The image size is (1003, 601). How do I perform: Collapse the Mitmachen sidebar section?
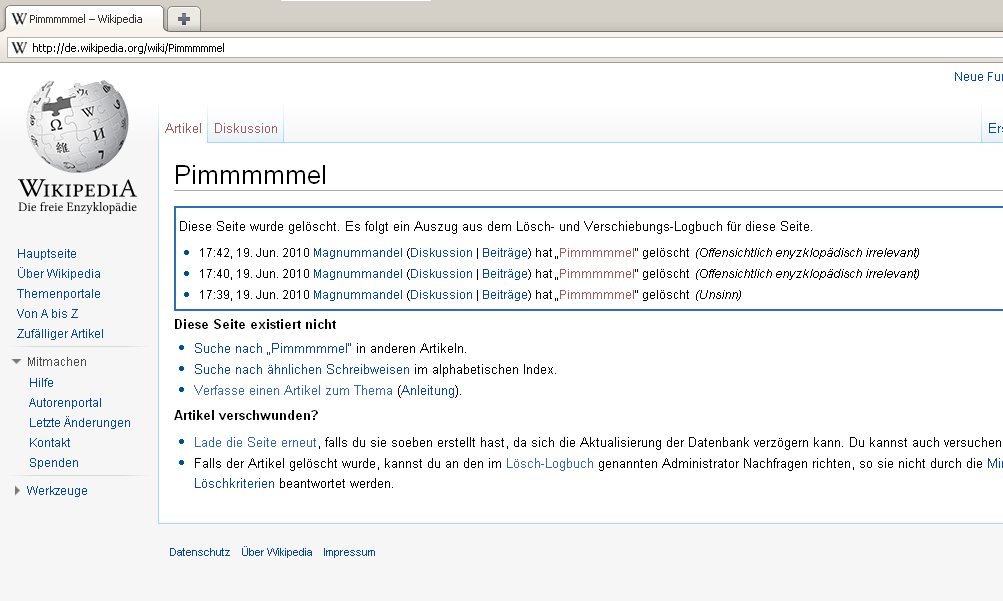(17, 362)
